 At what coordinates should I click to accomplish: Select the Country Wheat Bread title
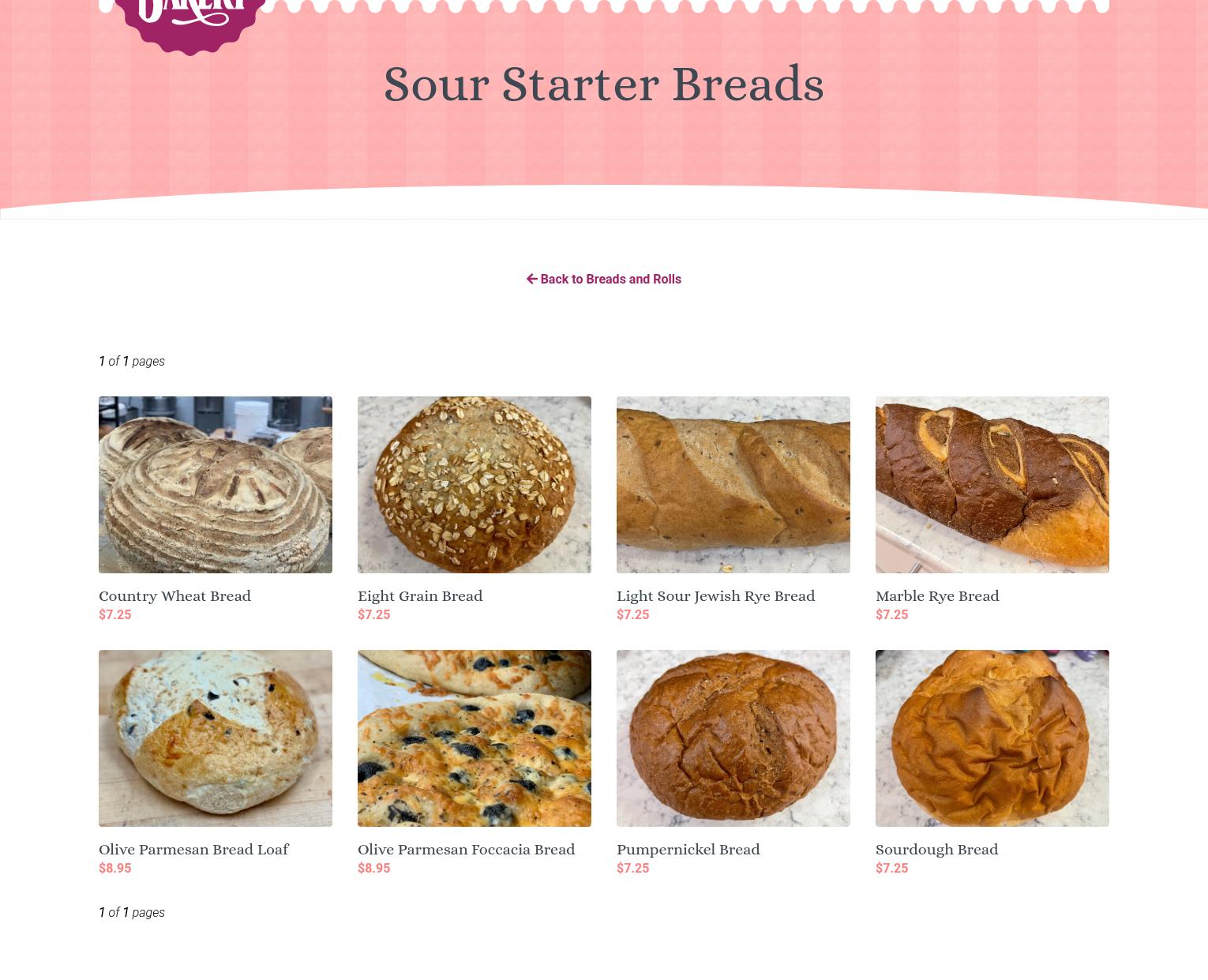click(174, 596)
